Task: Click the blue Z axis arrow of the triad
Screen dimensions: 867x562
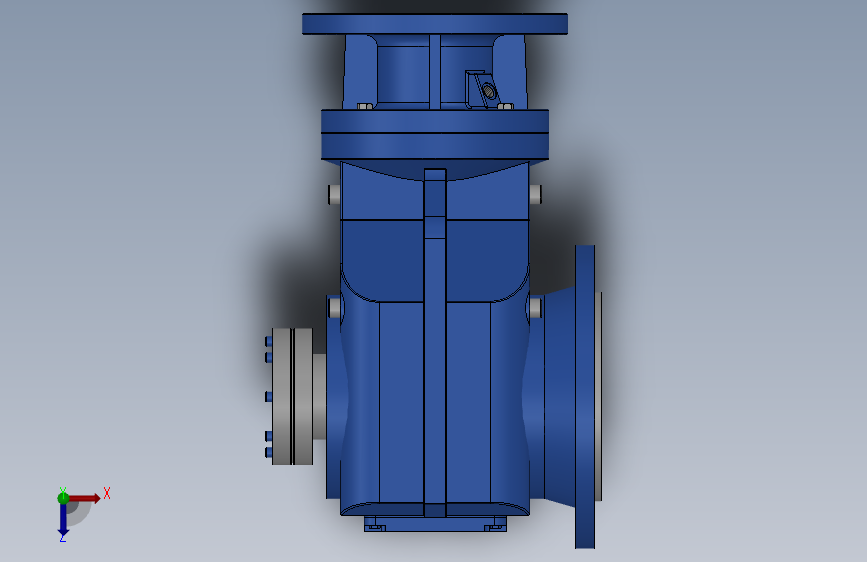Action: pyautogui.click(x=63, y=520)
